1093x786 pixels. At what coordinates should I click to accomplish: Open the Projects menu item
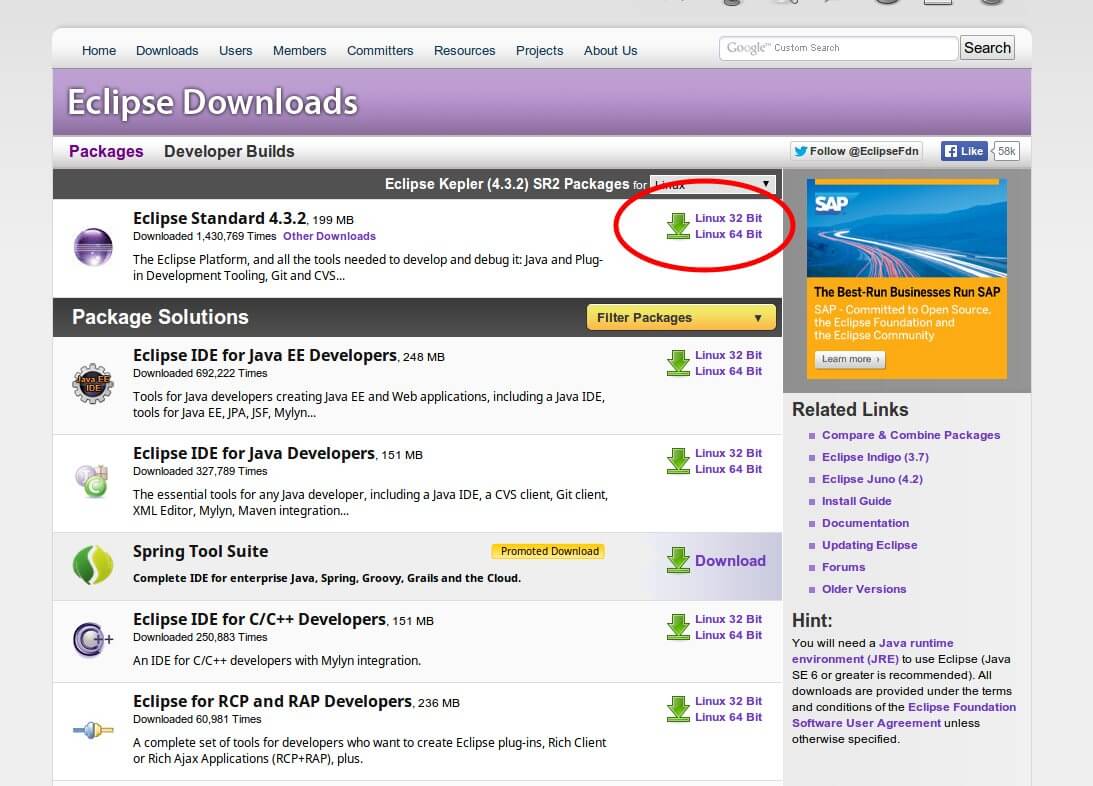pyautogui.click(x=540, y=50)
